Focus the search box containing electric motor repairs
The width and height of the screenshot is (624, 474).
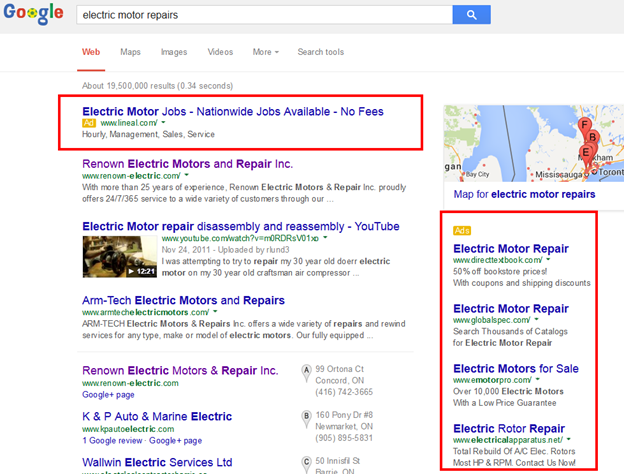coord(264,15)
